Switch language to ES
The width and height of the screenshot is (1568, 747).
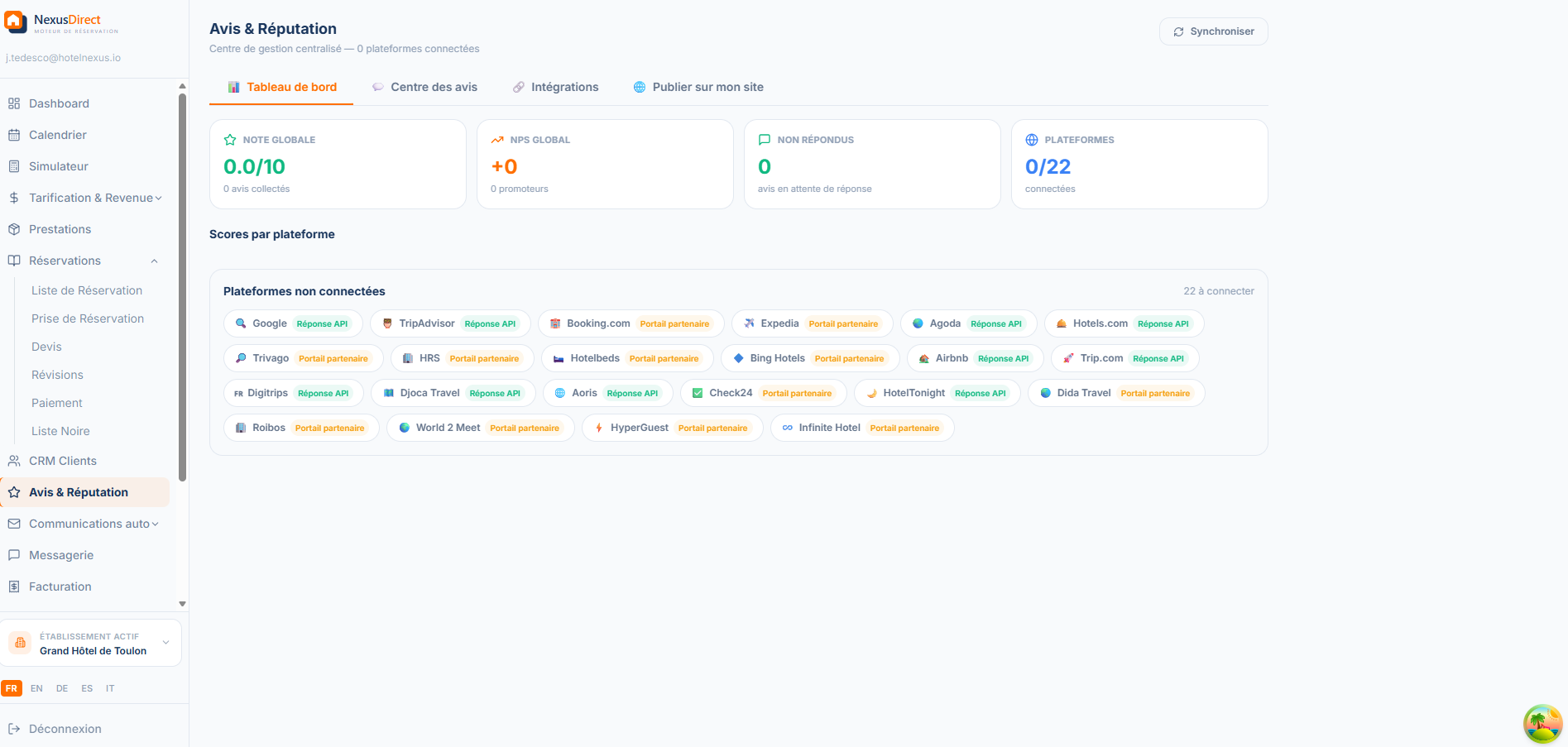click(87, 688)
